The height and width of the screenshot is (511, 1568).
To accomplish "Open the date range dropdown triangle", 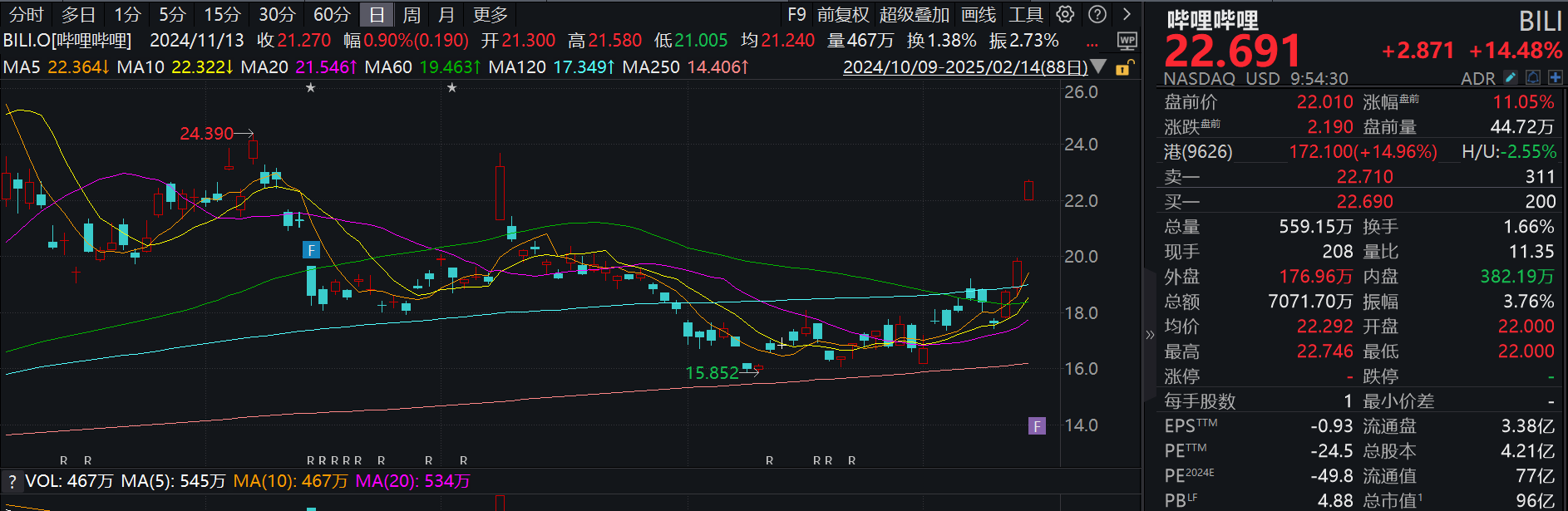I will tap(1098, 66).
